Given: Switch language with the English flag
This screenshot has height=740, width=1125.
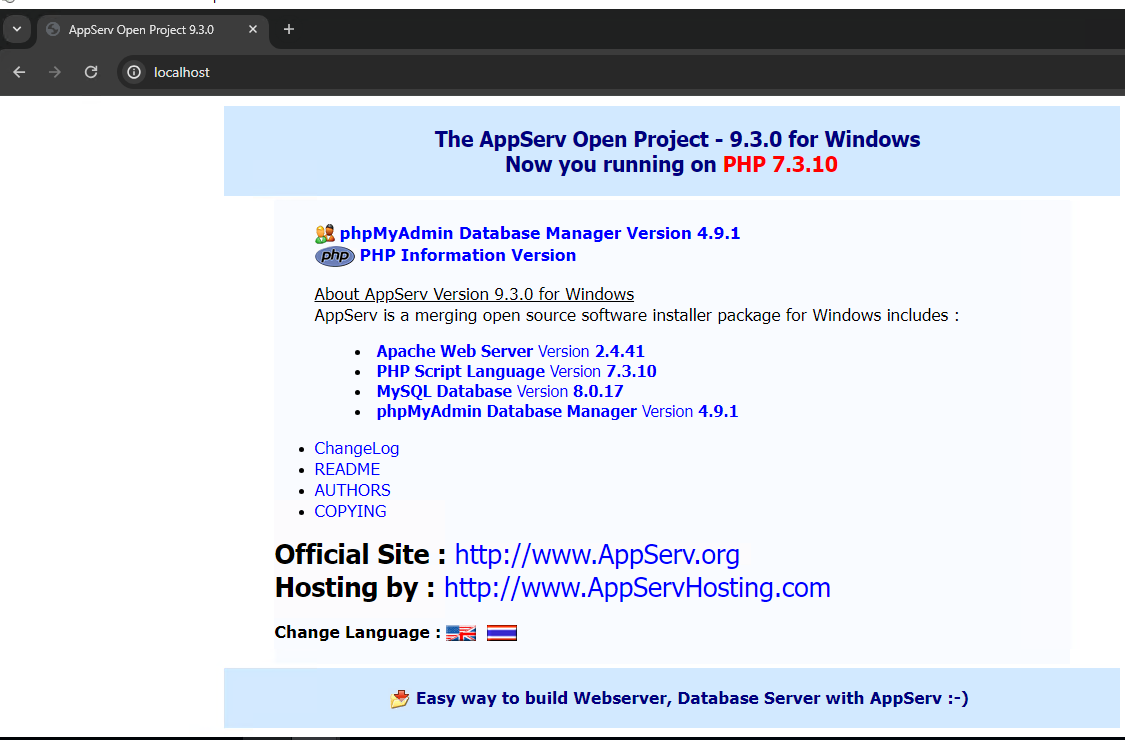Looking at the screenshot, I should [x=461, y=633].
